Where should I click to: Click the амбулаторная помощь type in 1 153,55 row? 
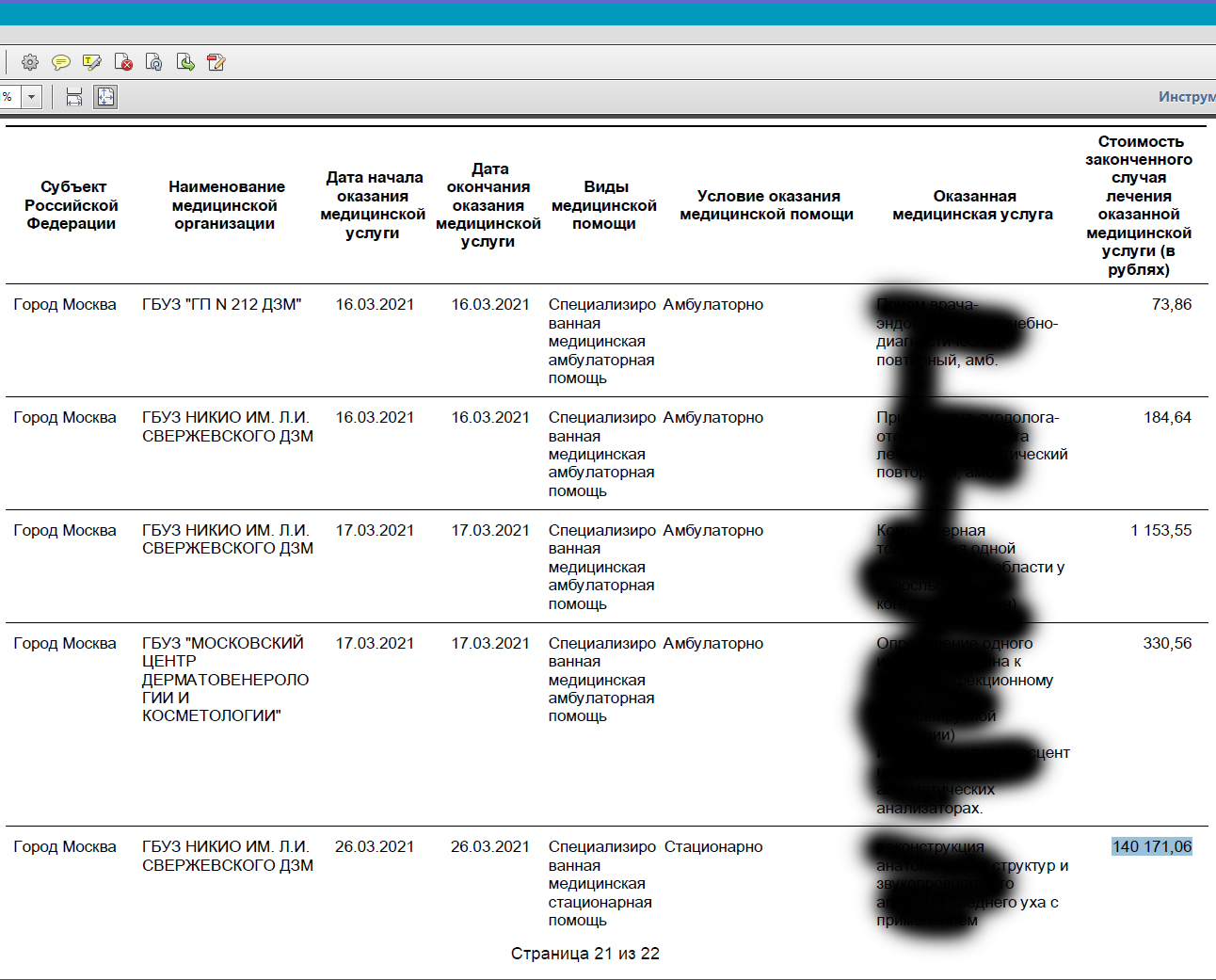[x=602, y=568]
